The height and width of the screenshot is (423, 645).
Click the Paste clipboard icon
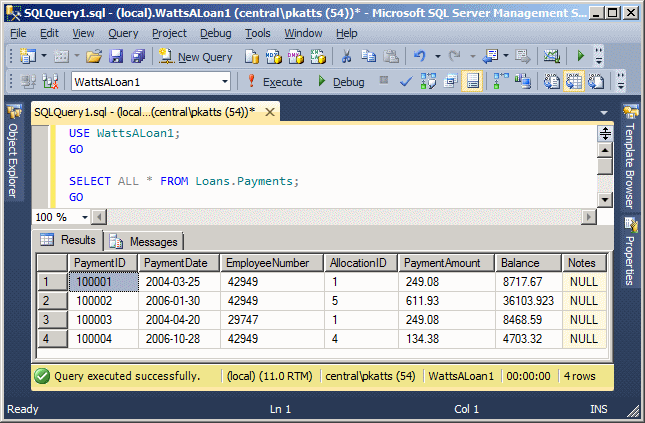pos(391,56)
